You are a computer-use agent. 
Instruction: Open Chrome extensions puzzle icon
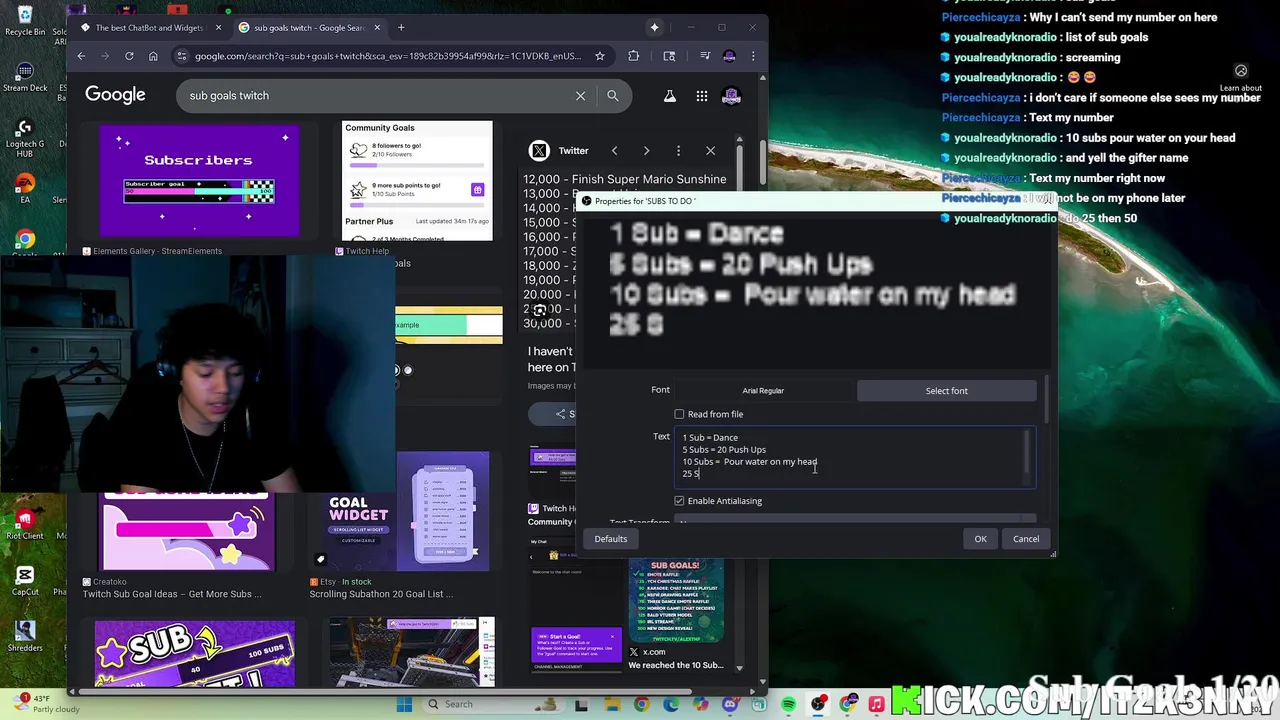click(x=633, y=56)
